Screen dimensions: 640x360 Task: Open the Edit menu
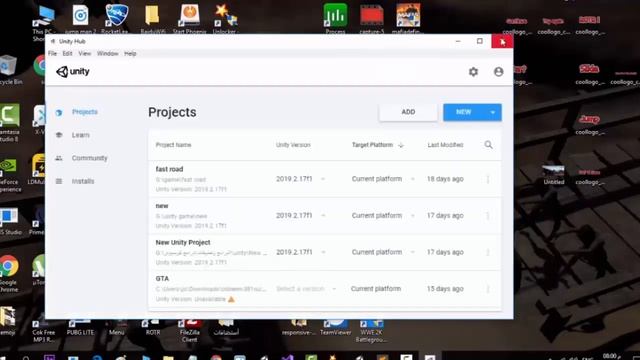[67, 53]
